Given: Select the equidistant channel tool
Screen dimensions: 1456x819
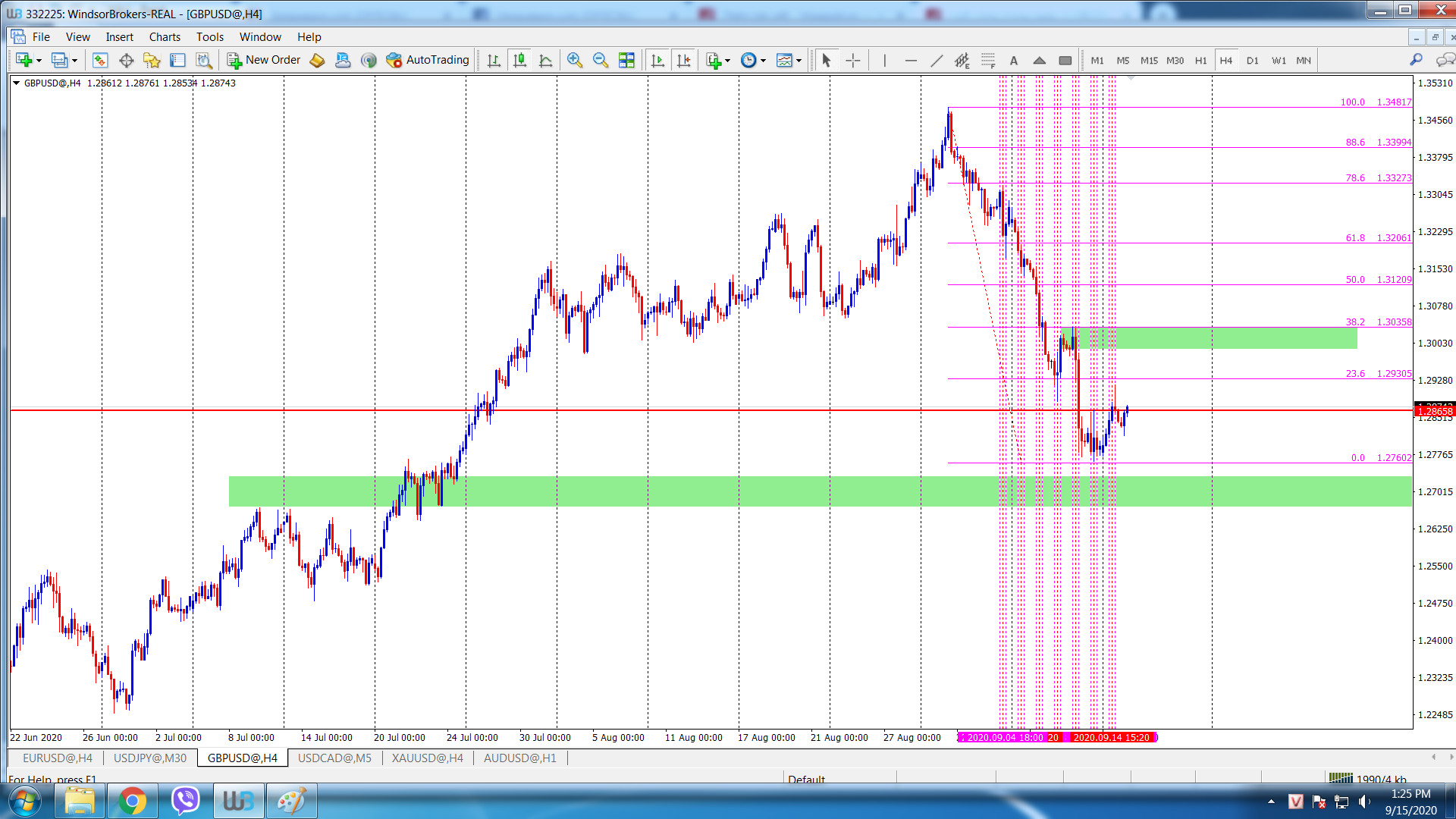Looking at the screenshot, I should point(962,60).
